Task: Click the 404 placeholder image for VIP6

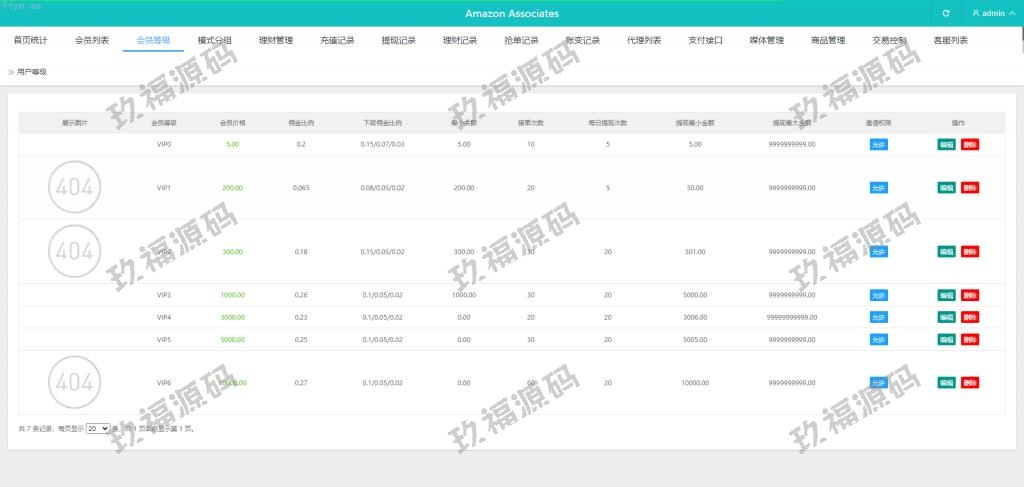Action: click(x=75, y=382)
